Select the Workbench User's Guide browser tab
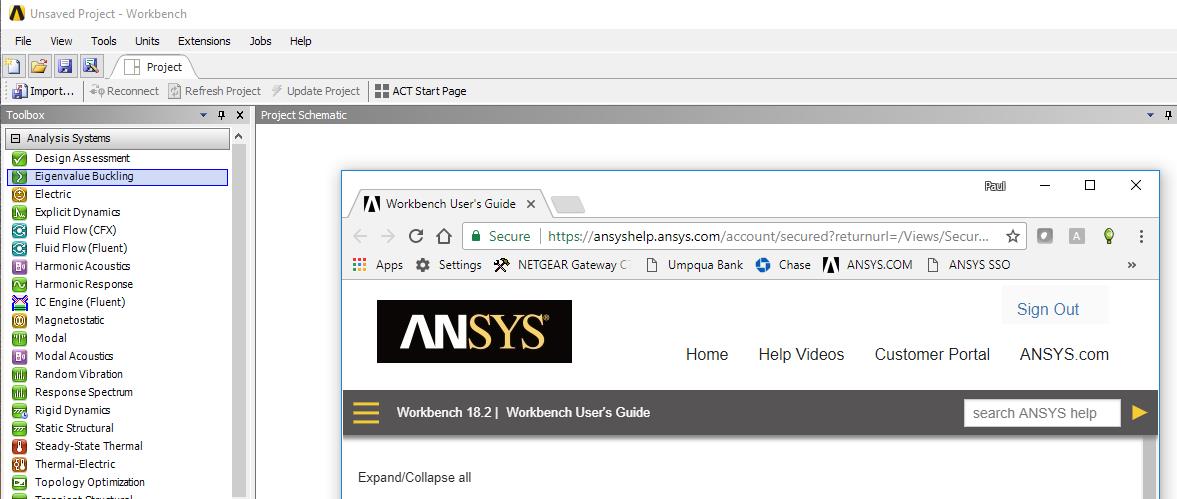Image resolution: width=1177 pixels, height=499 pixels. [449, 203]
